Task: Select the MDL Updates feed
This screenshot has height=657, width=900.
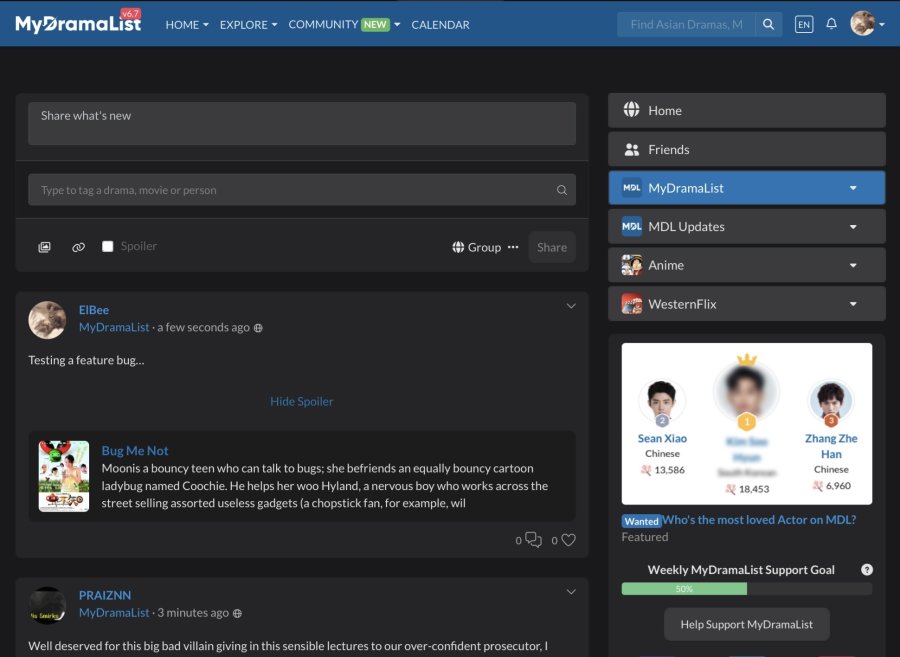Action: coord(746,227)
